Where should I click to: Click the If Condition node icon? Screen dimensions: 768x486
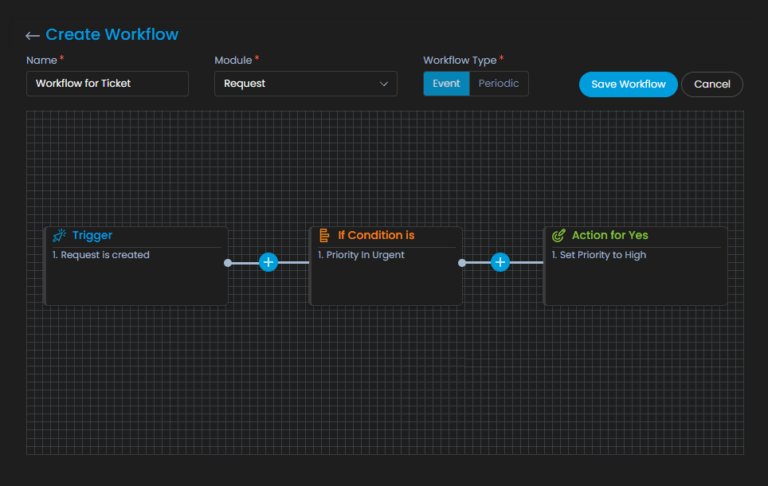click(324, 236)
